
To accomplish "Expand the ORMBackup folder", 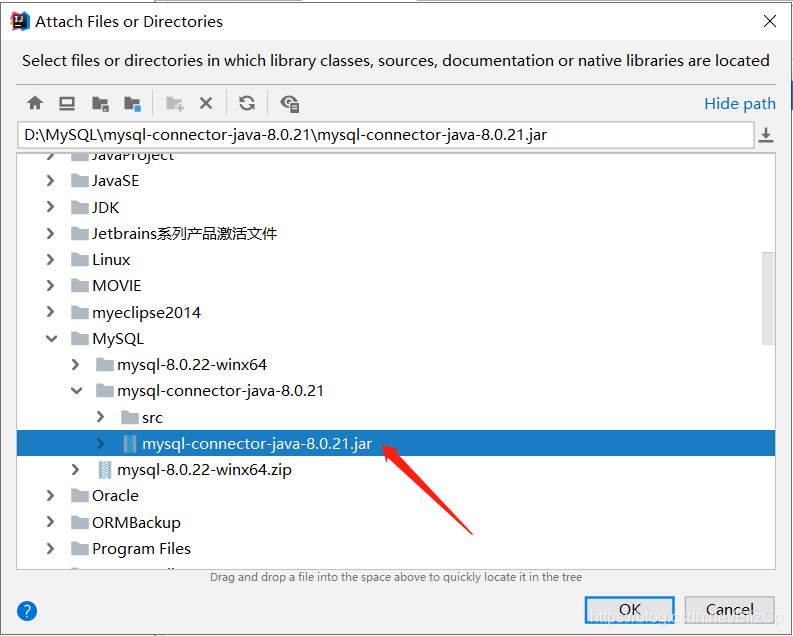I will tap(51, 522).
